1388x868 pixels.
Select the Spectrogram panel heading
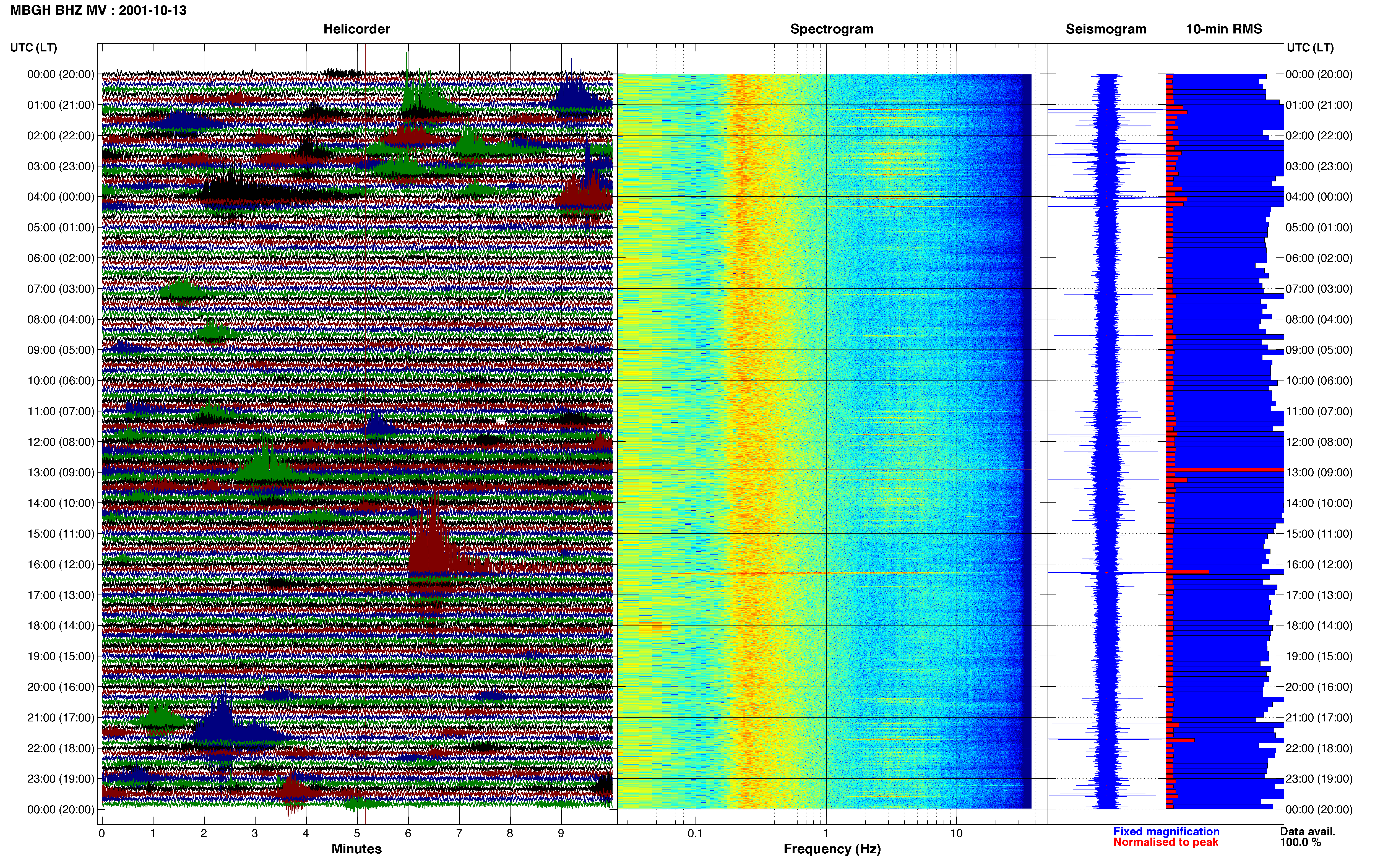tap(832, 29)
